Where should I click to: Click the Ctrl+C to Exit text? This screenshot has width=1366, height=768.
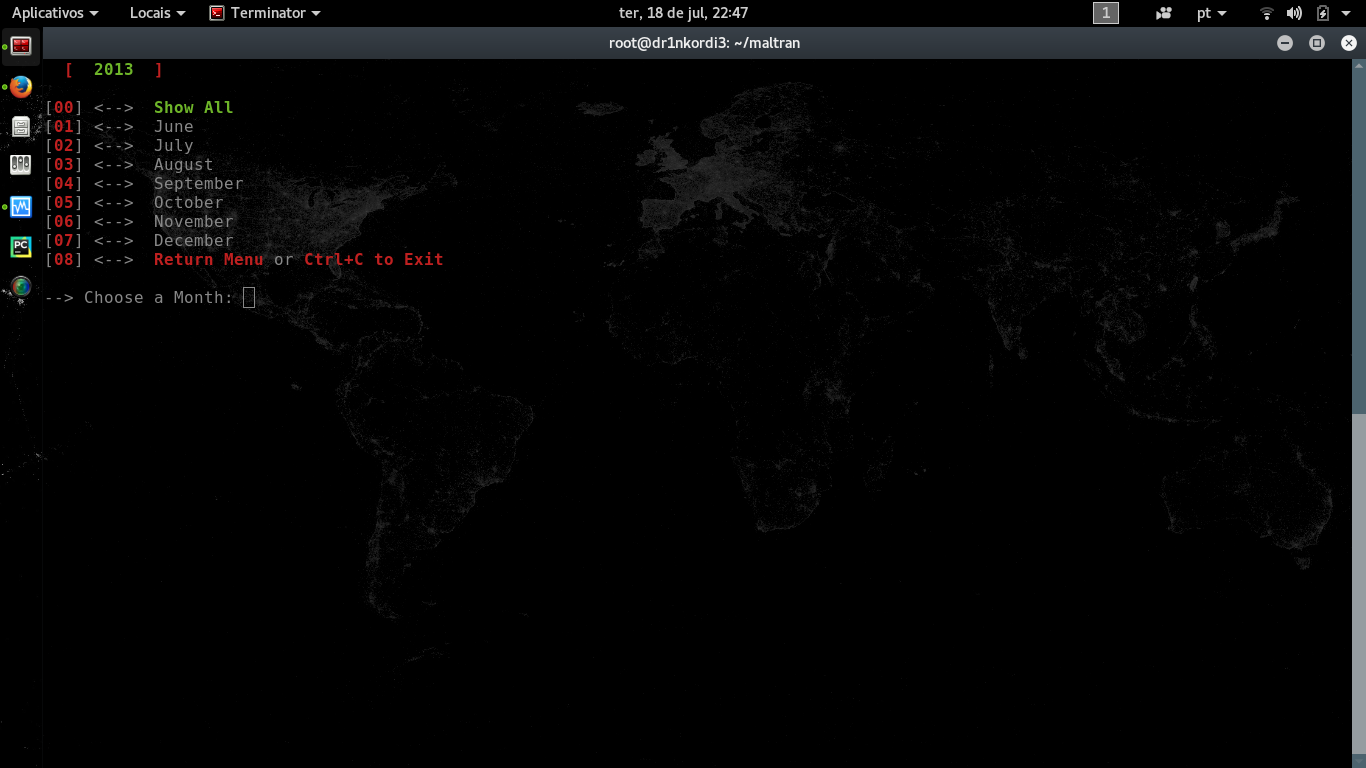point(373,260)
